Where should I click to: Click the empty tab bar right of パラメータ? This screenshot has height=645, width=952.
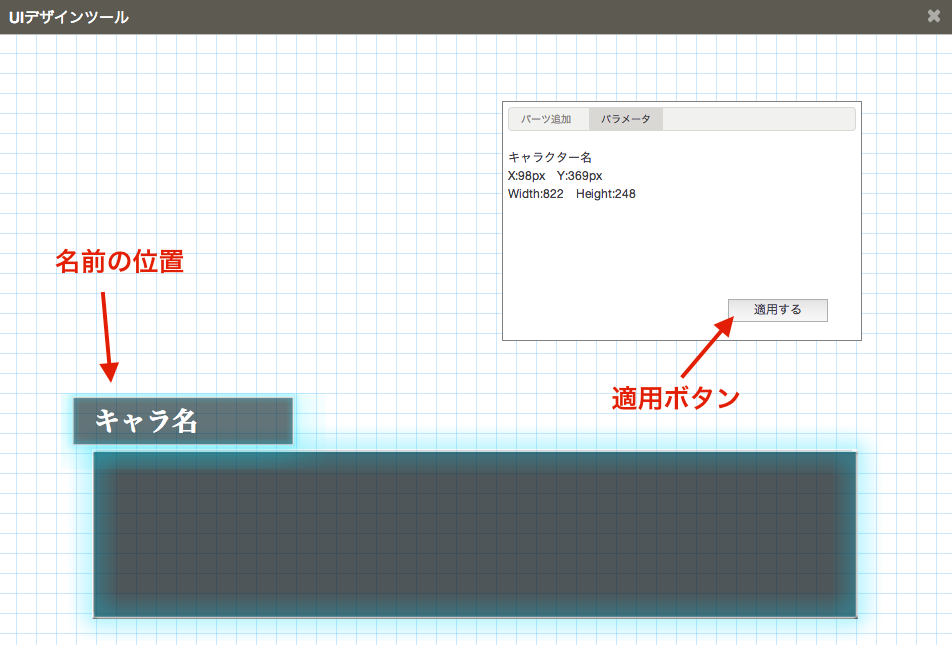point(758,119)
